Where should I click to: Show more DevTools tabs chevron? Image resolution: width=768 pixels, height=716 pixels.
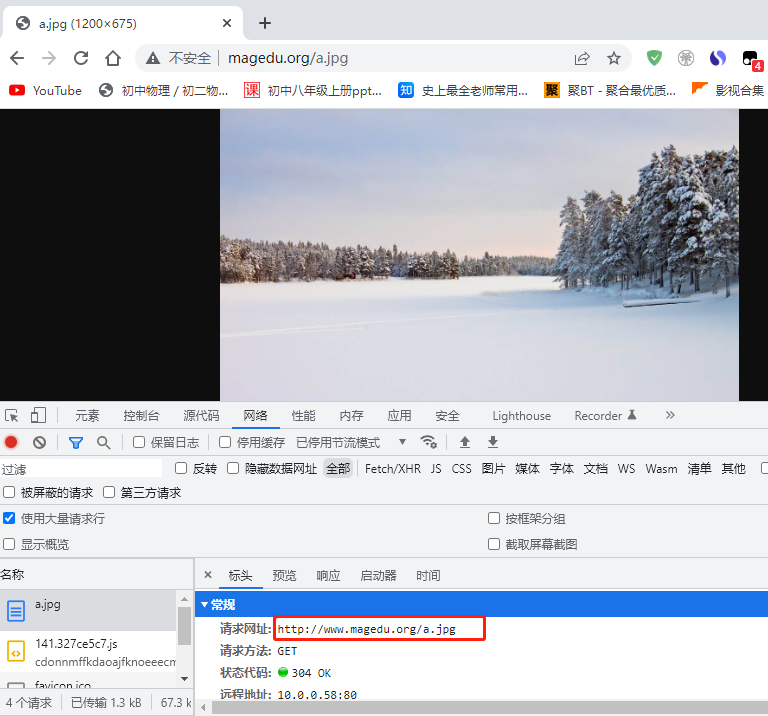(670, 415)
